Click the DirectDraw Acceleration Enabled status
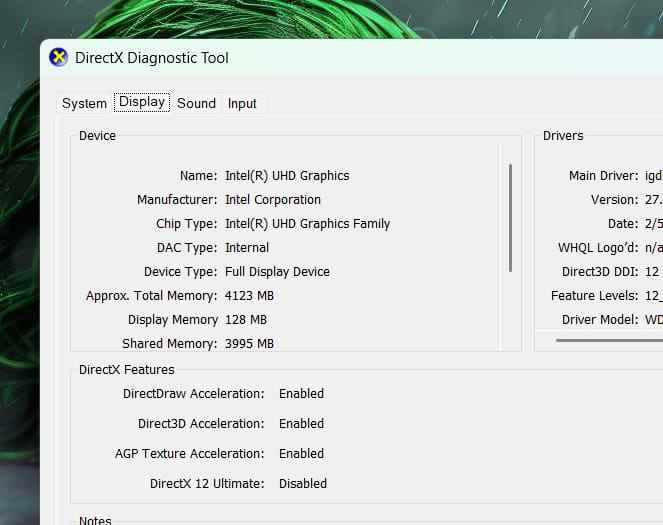This screenshot has height=525, width=663. click(x=301, y=394)
